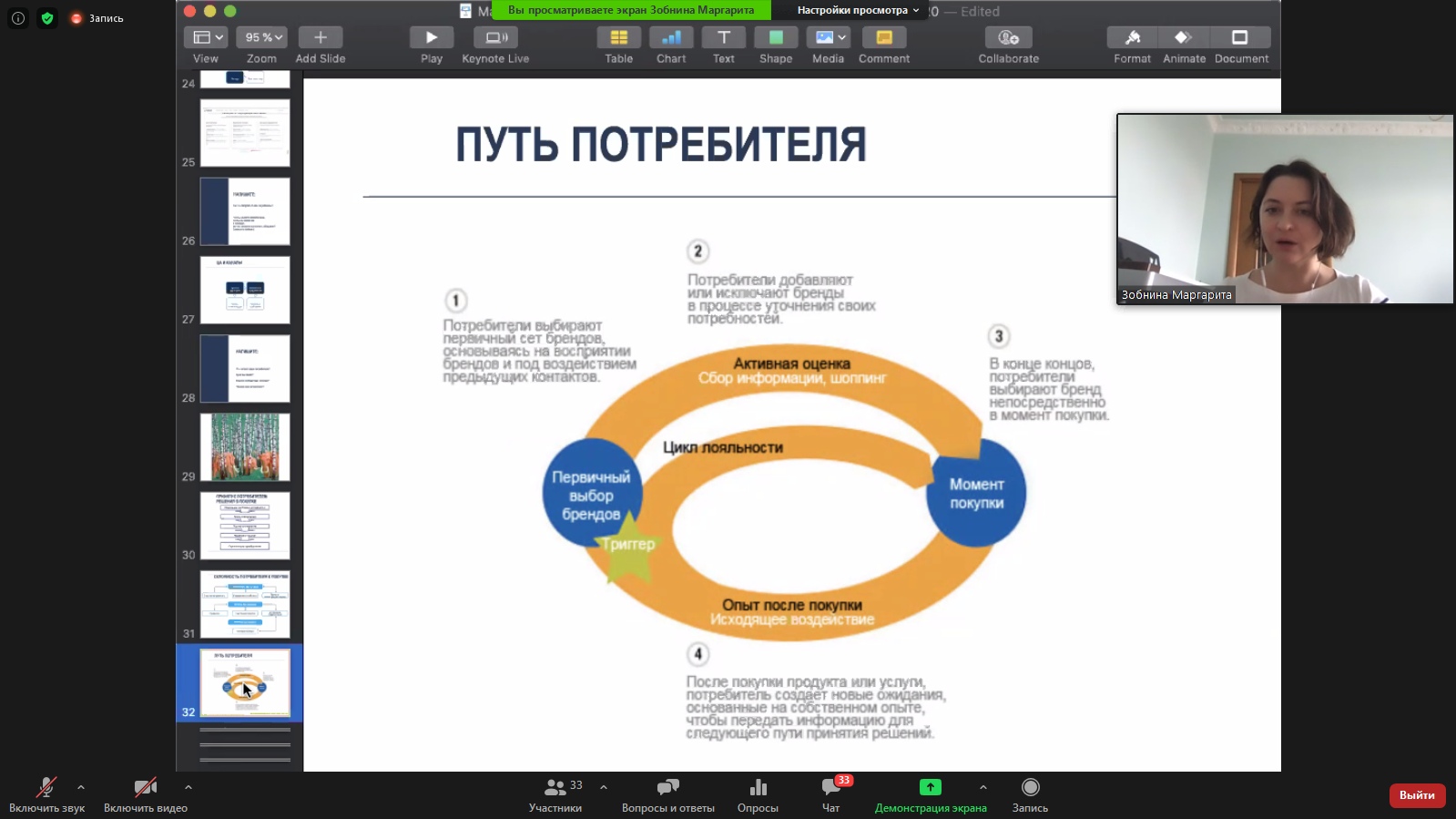Open the View options dropdown
This screenshot has width=1456, height=819.
(x=206, y=37)
